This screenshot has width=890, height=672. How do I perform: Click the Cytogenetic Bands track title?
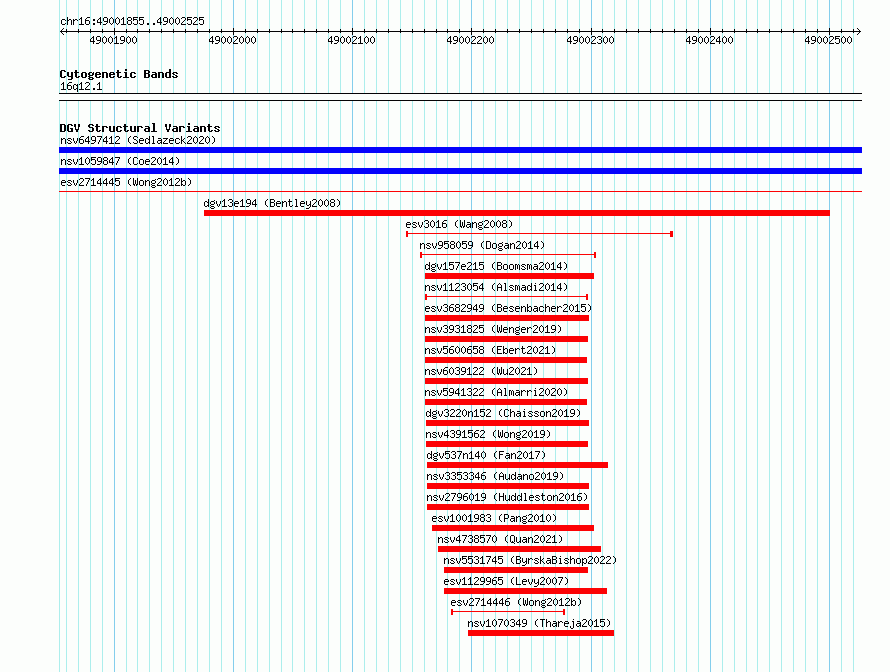point(119,74)
